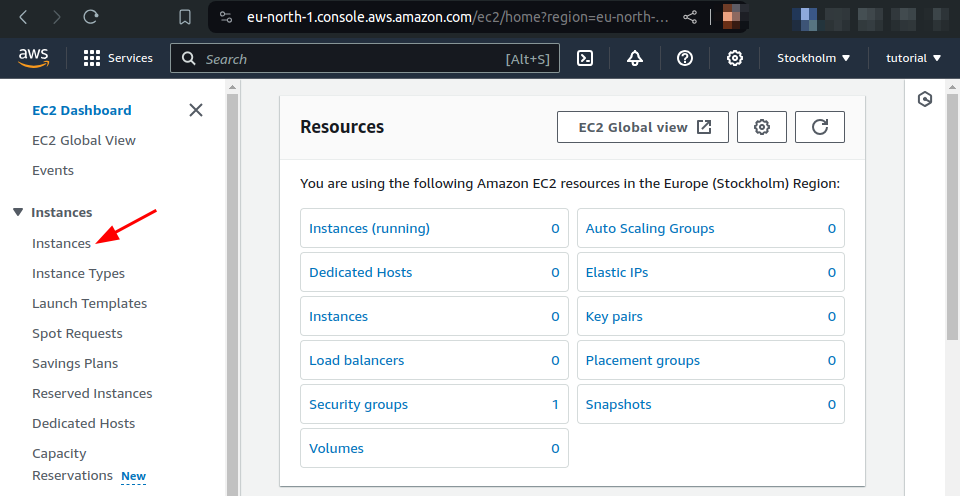Close the EC2 navigation sidebar
The width and height of the screenshot is (960, 496).
coord(196,110)
